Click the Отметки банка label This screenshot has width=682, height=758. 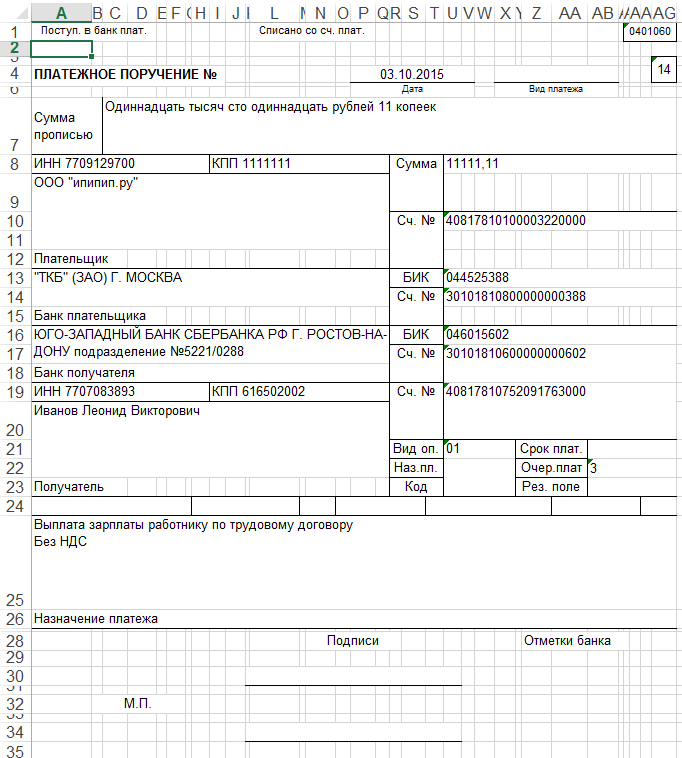[567, 641]
